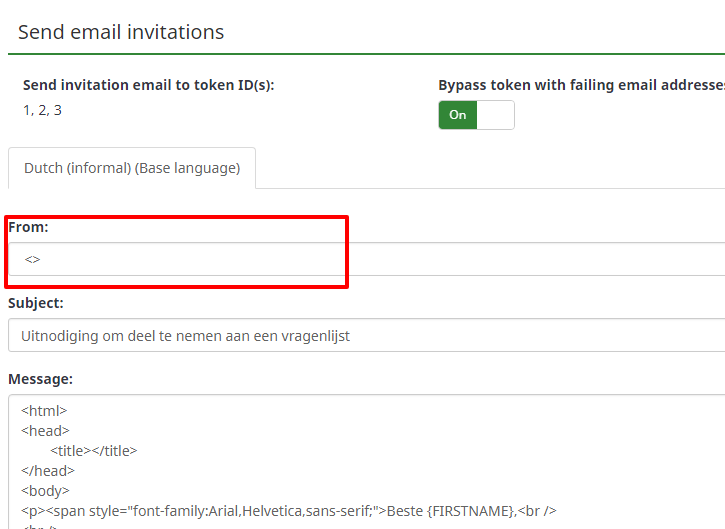The image size is (725, 529).
Task: Click the "From:" field label
Action: point(28,227)
